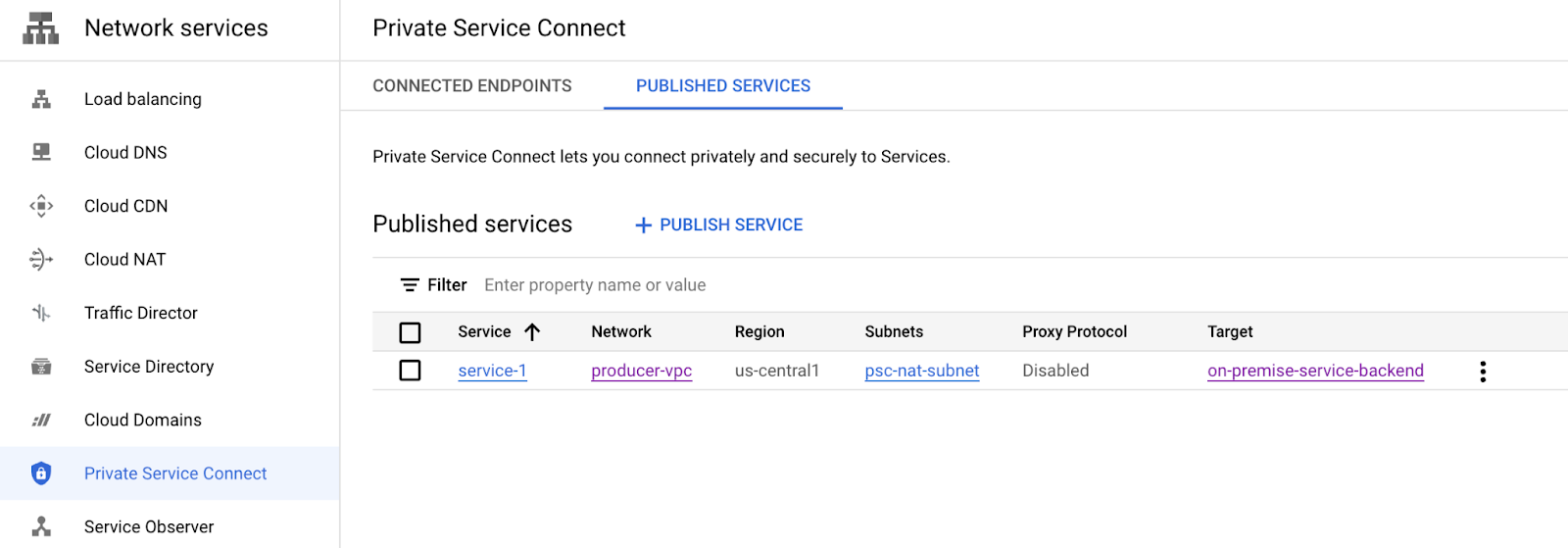The width and height of the screenshot is (1568, 548).
Task: Open the on-premise-service-backend target link
Action: coord(1315,371)
